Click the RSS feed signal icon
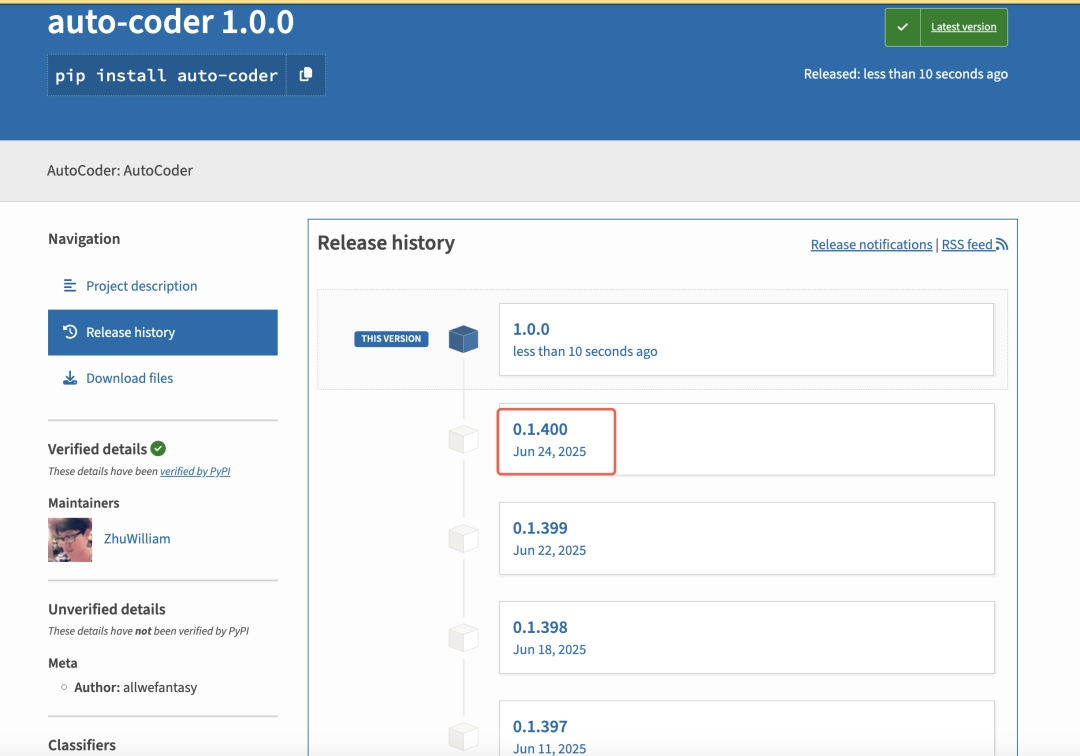 tap(1001, 244)
